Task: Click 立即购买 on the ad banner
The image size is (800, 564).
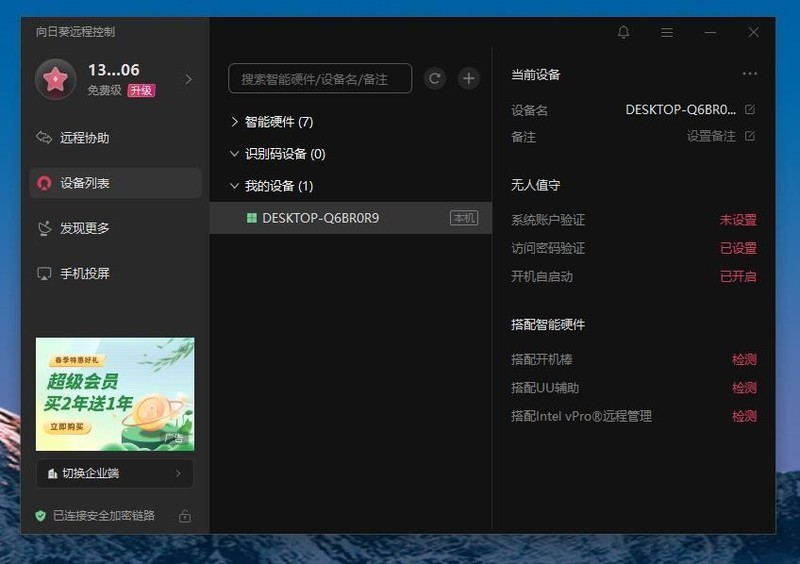Action: click(67, 427)
